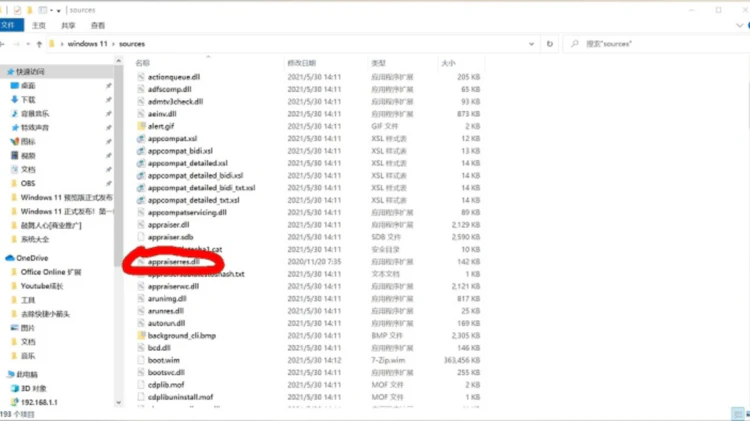
Task: Open recent locations dropdown arrow
Action: tap(28, 44)
